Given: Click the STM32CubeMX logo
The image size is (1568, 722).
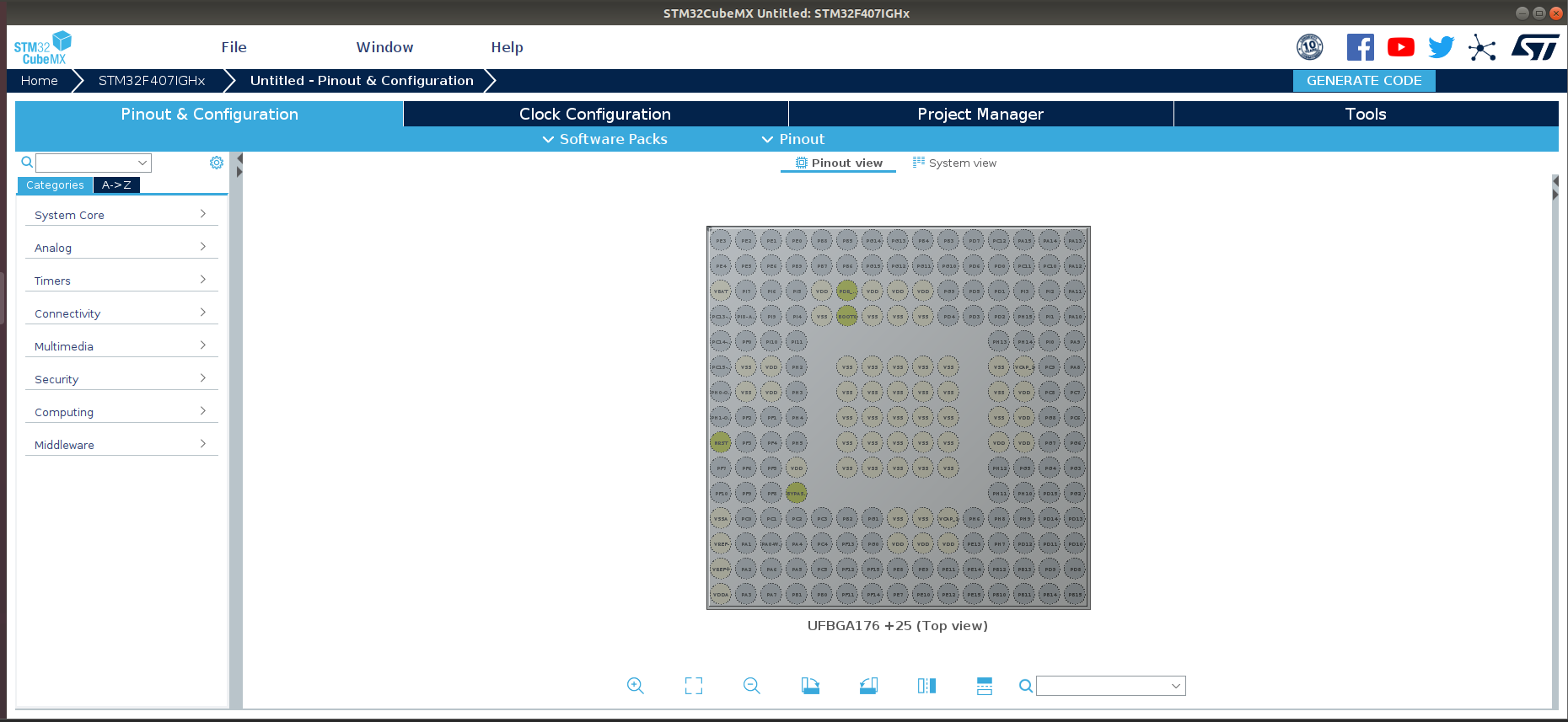Looking at the screenshot, I should click(x=43, y=48).
